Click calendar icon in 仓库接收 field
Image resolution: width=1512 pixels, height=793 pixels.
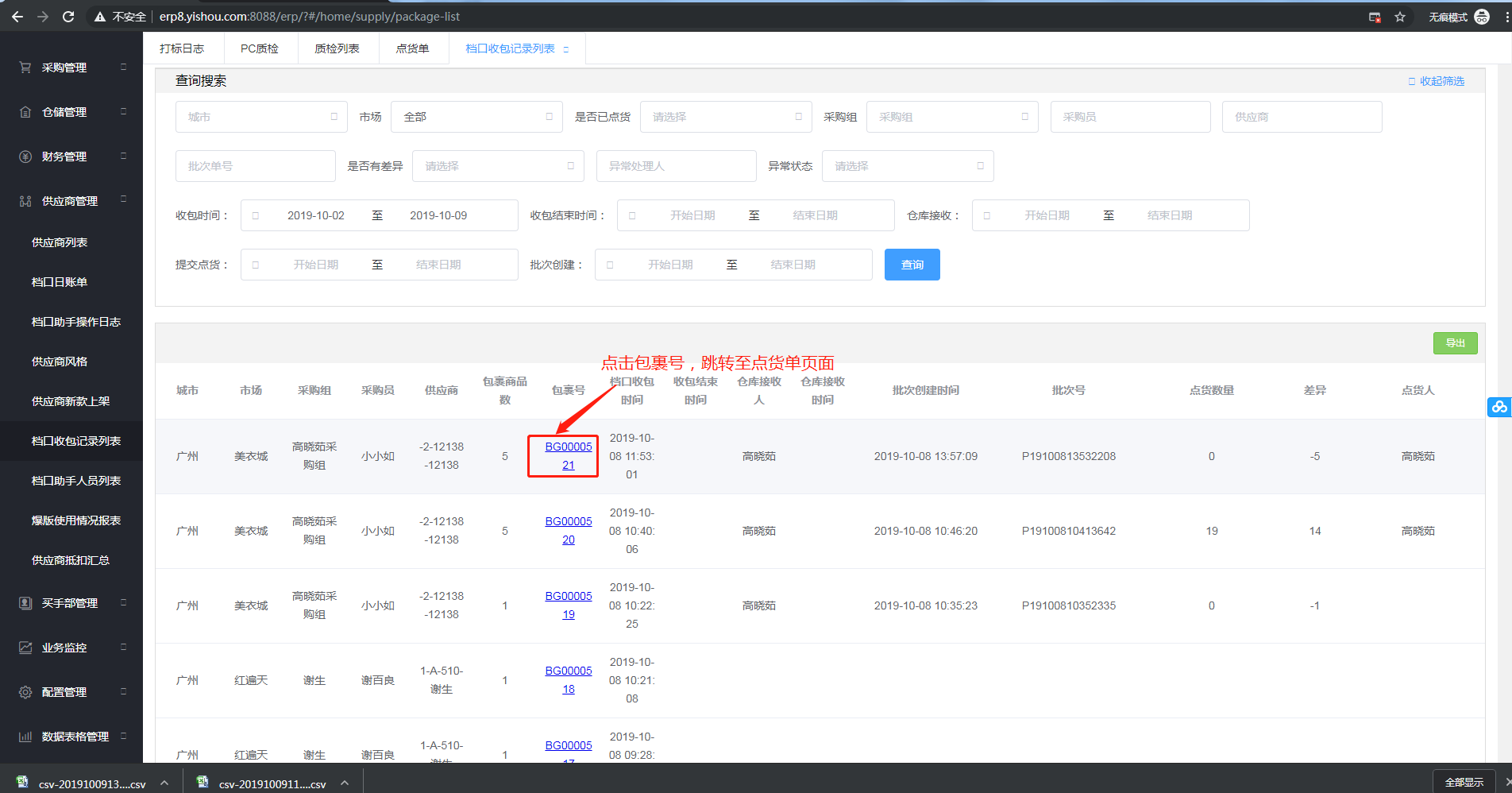click(x=987, y=215)
